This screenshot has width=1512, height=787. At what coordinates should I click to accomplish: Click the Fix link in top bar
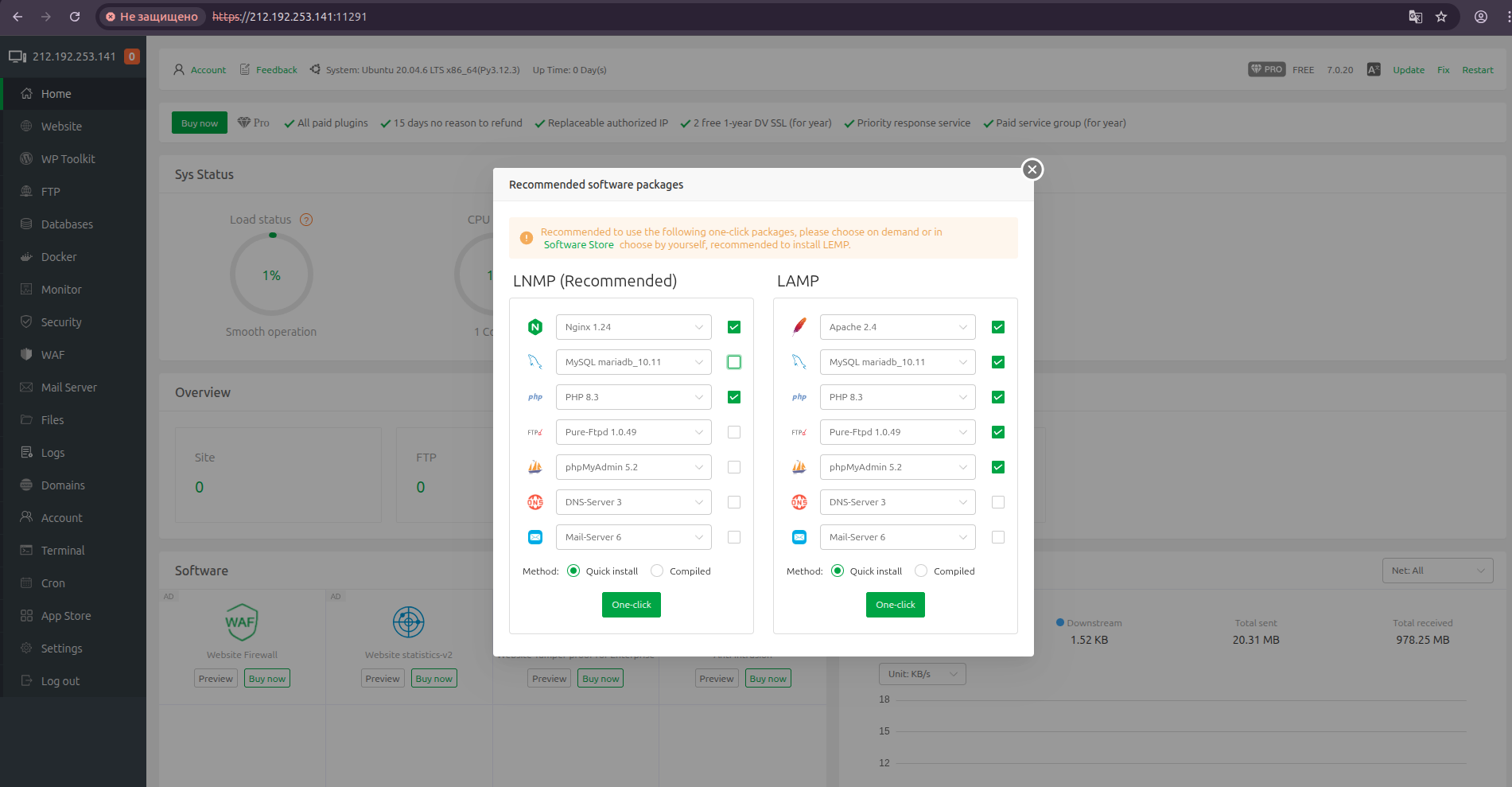[1444, 70]
